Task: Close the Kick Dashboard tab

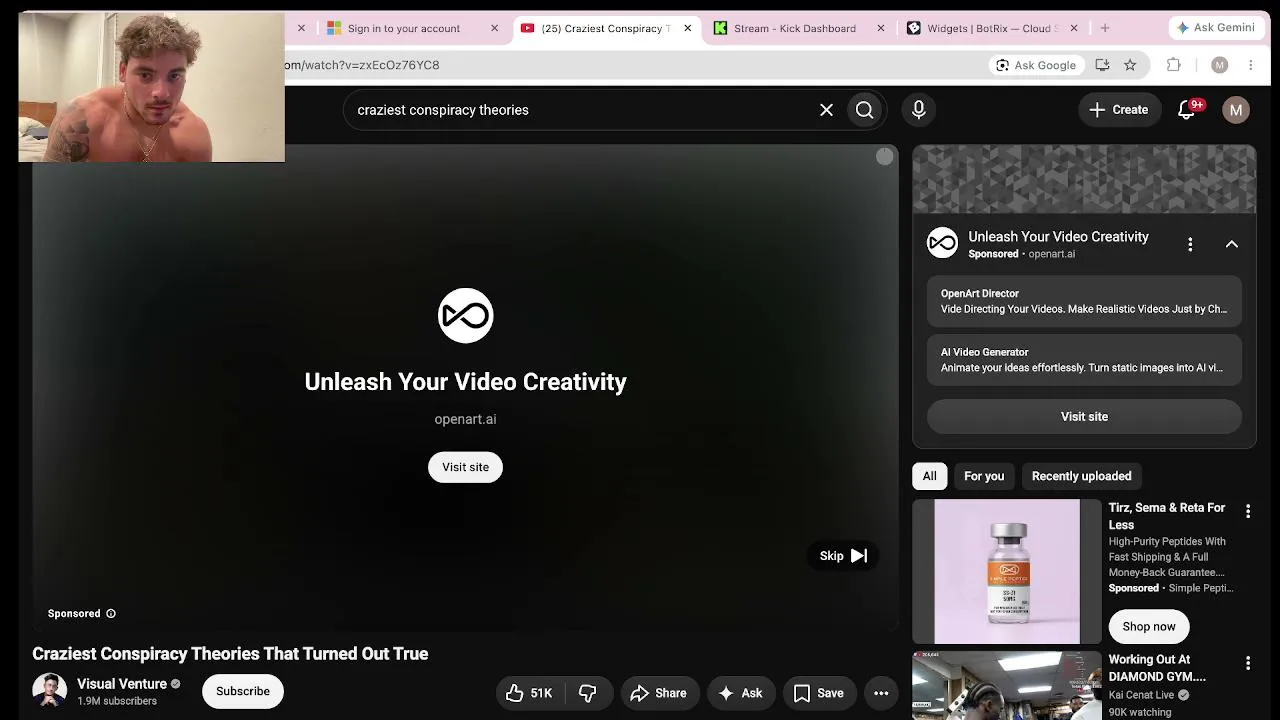Action: tap(881, 28)
